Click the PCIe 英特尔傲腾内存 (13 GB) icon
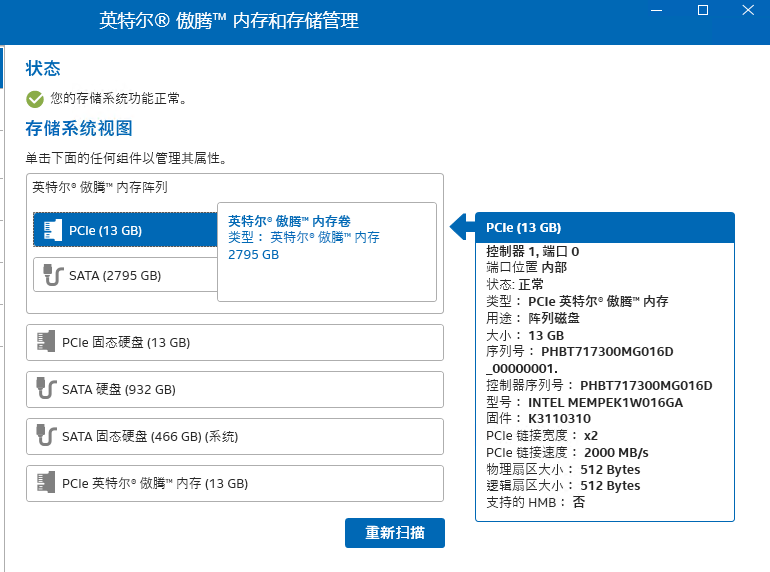The height and width of the screenshot is (572, 770). [x=46, y=483]
